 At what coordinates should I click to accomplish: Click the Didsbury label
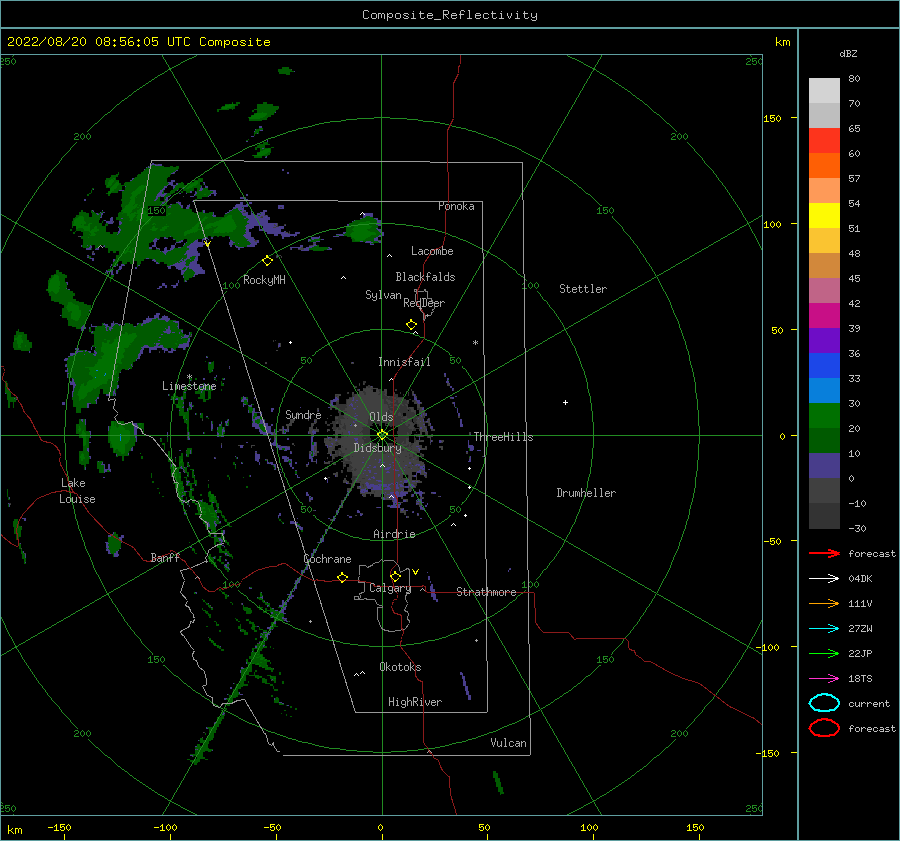tap(377, 448)
